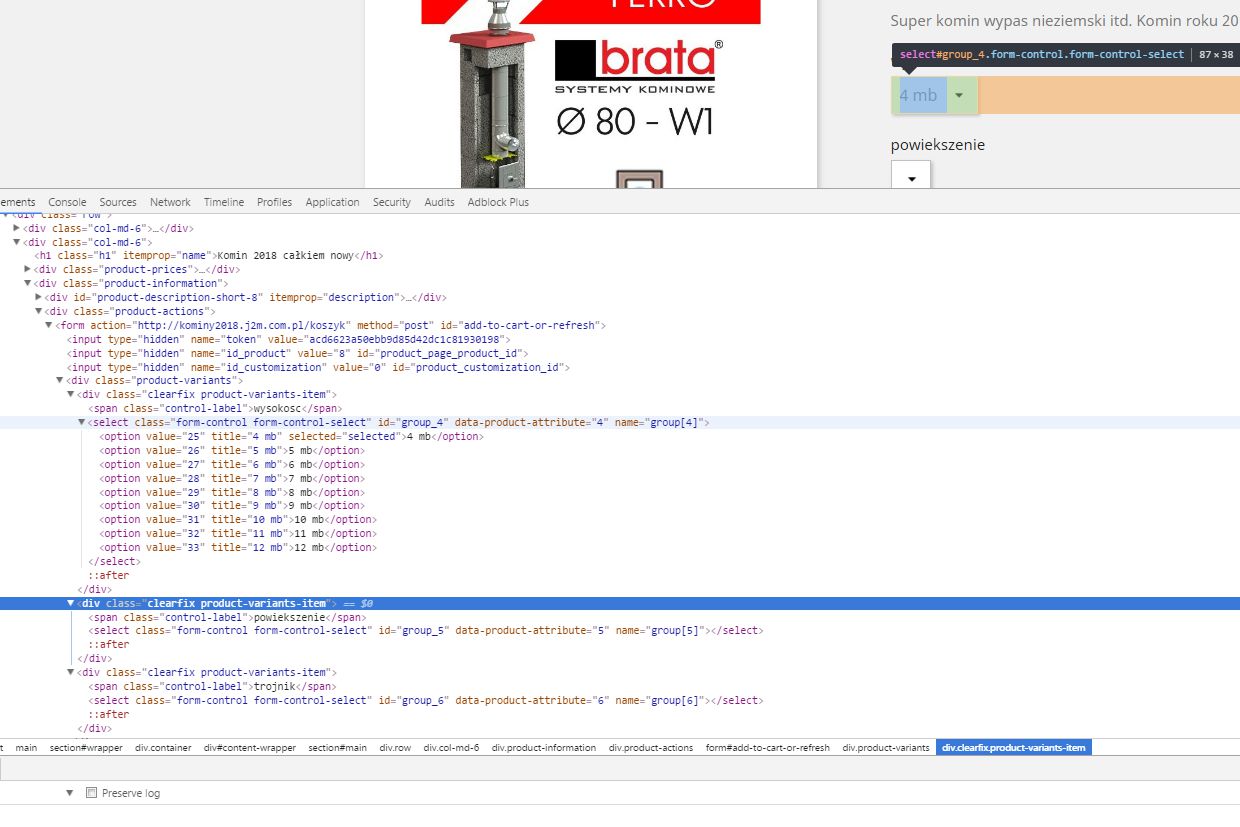Enable the Preserve log checkbox
The height and width of the screenshot is (827, 1240).
tap(91, 793)
